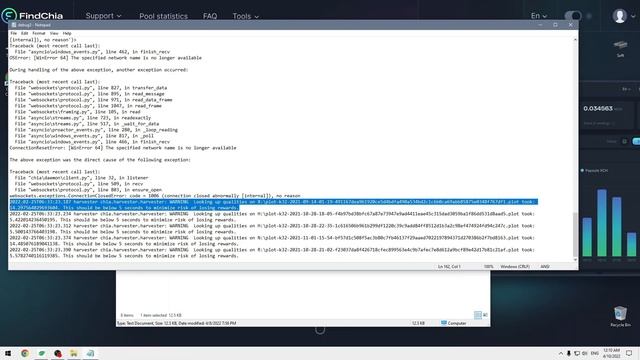Viewport: 640px width, 360px height.
Task: Click the ANSI encoding status entry
Action: 545,267
